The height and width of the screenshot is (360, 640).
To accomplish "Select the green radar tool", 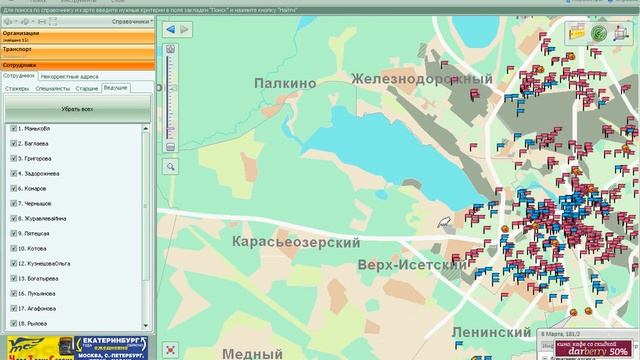I will (599, 33).
